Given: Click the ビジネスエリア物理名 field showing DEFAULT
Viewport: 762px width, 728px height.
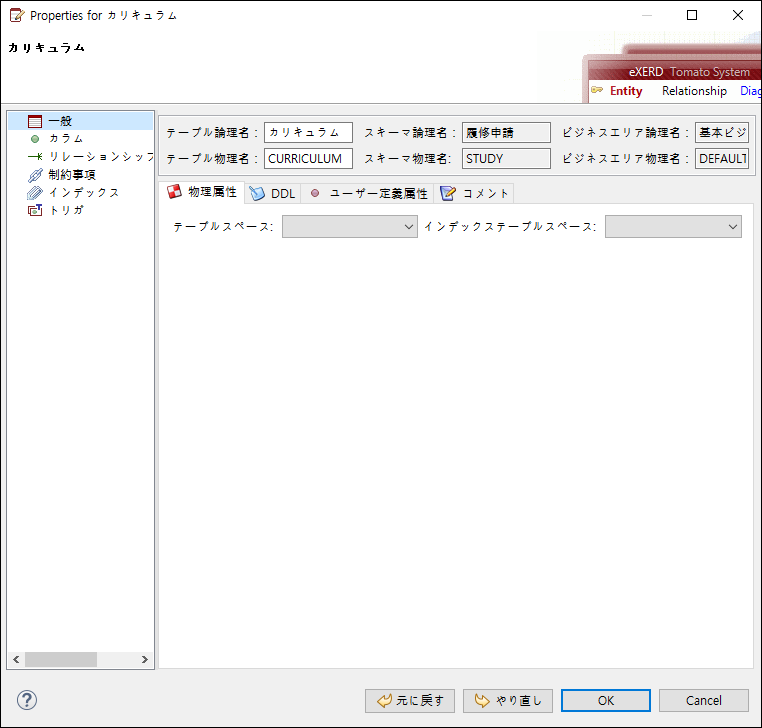Looking at the screenshot, I should (722, 158).
